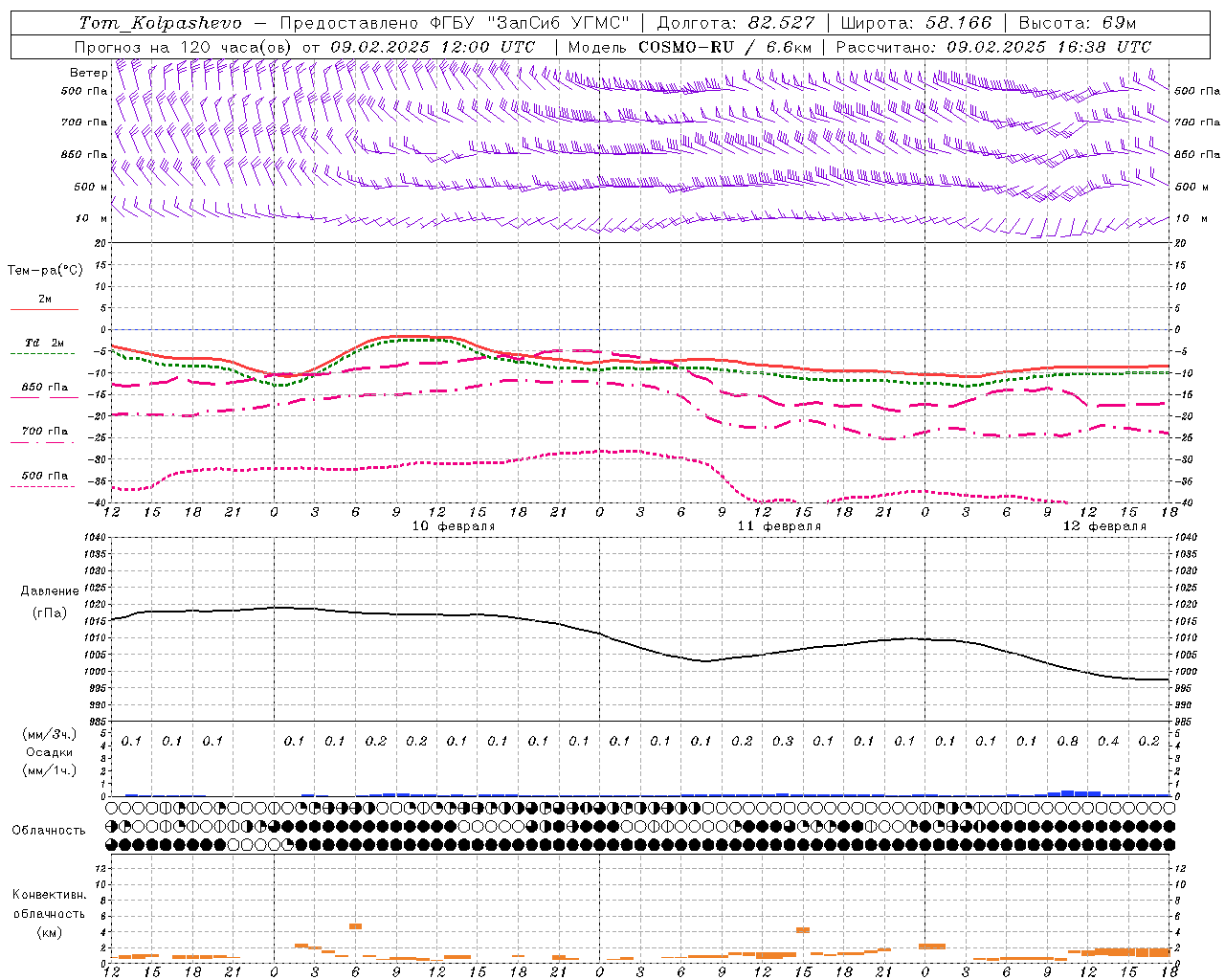Viewport: 1225px width, 980px height.
Task: Click the longitude value Долгота: 82.527
Action: point(736,23)
